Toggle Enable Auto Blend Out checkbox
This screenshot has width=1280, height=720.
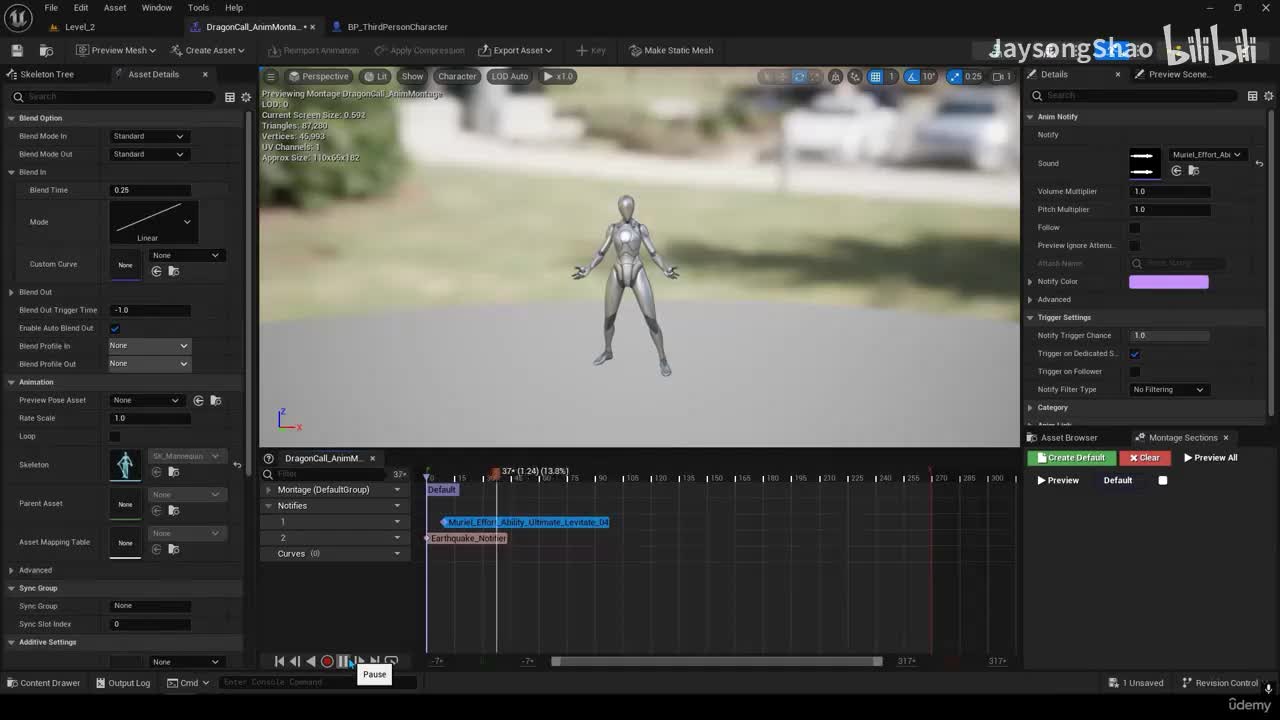click(x=114, y=328)
